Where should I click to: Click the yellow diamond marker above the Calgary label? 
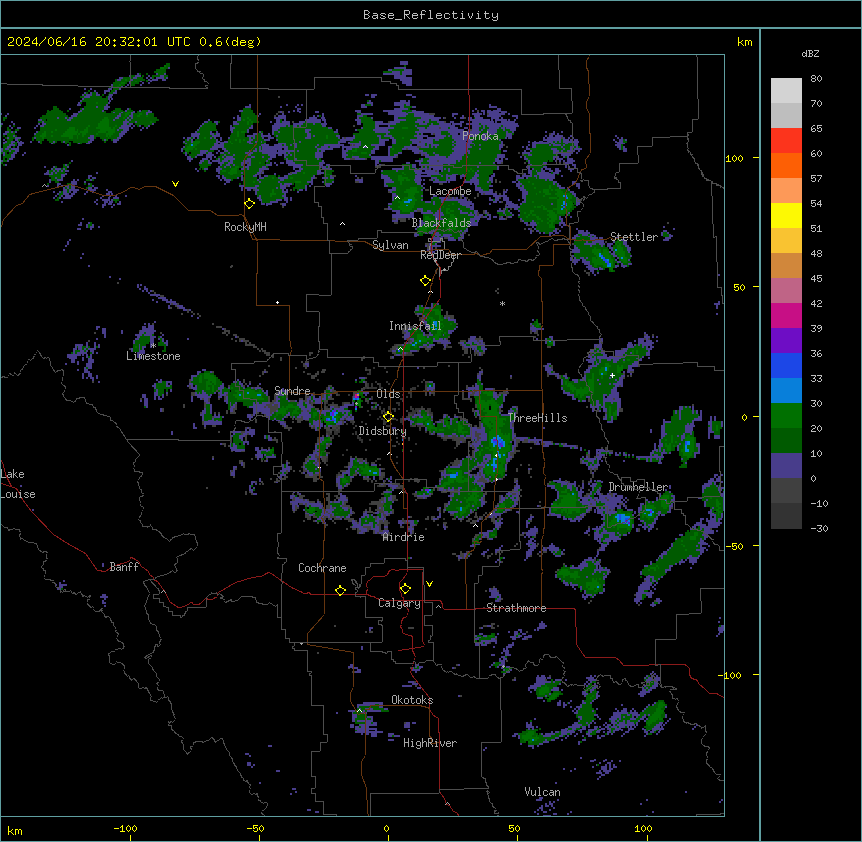click(405, 589)
